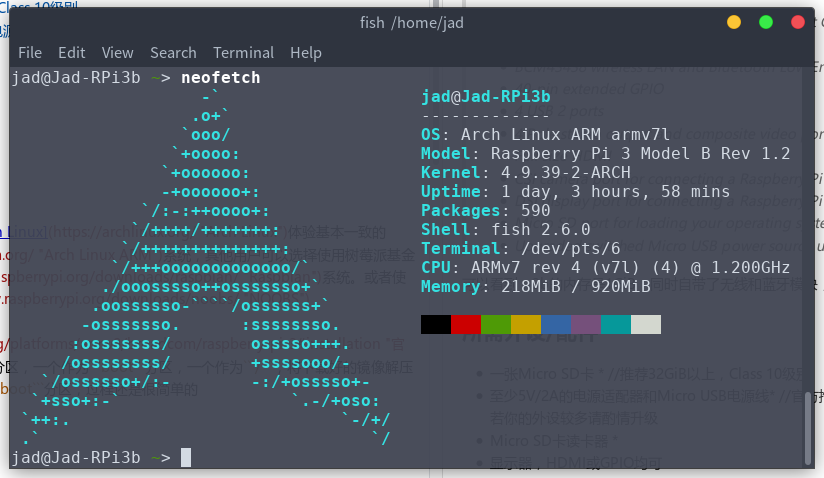Click the 'Model: Raspberry Pi 3 Model B' line

click(x=605, y=153)
